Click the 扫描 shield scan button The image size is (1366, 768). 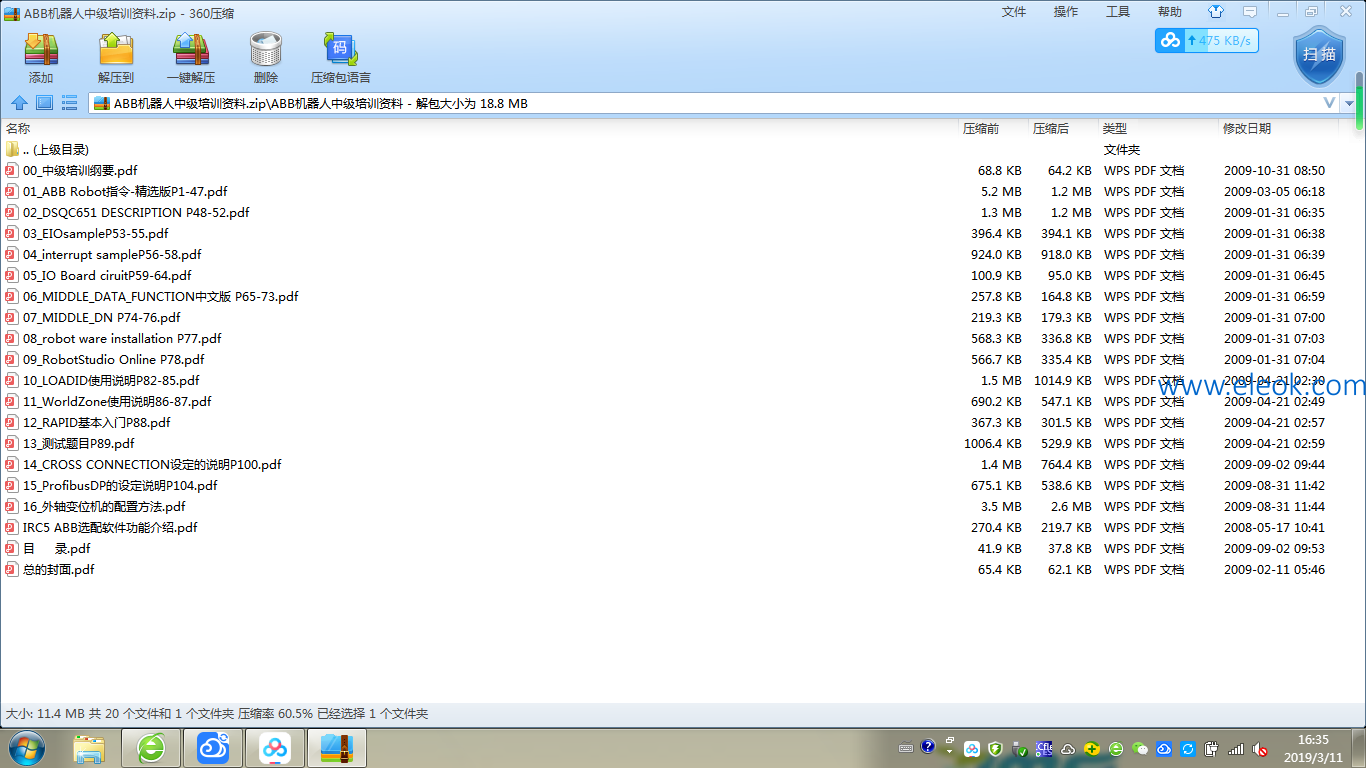click(x=1320, y=55)
